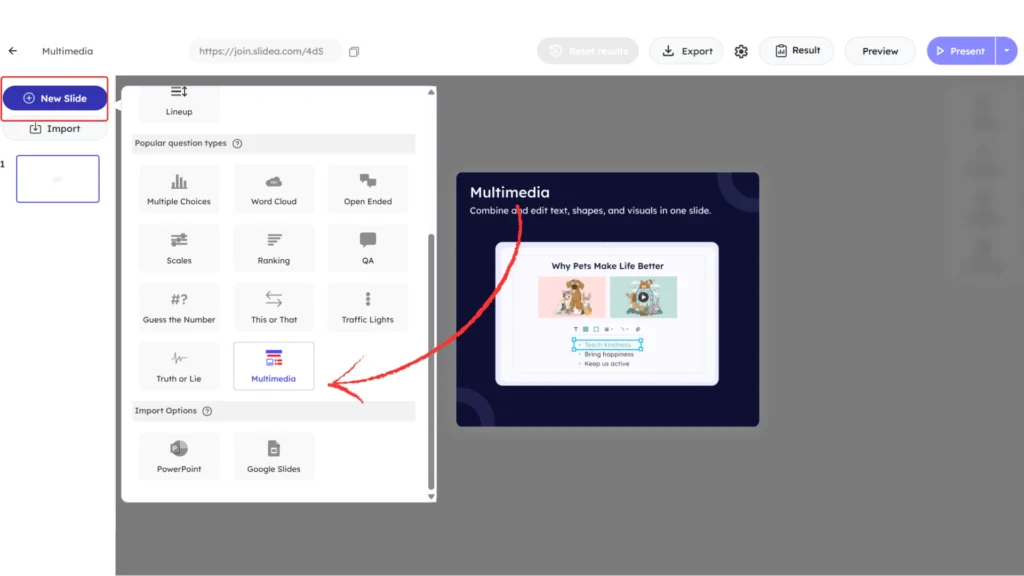Import a PowerPoint presentation

pyautogui.click(x=178, y=455)
